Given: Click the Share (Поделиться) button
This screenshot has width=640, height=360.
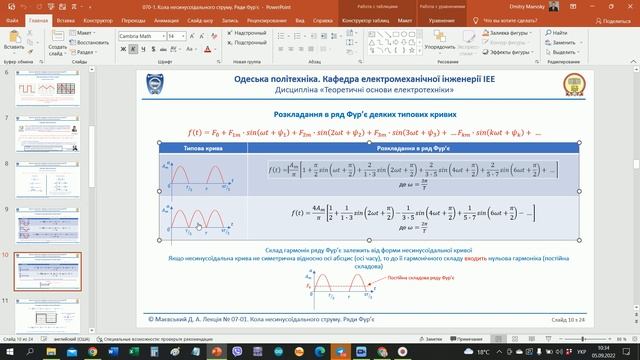Looking at the screenshot, I should click(x=613, y=21).
